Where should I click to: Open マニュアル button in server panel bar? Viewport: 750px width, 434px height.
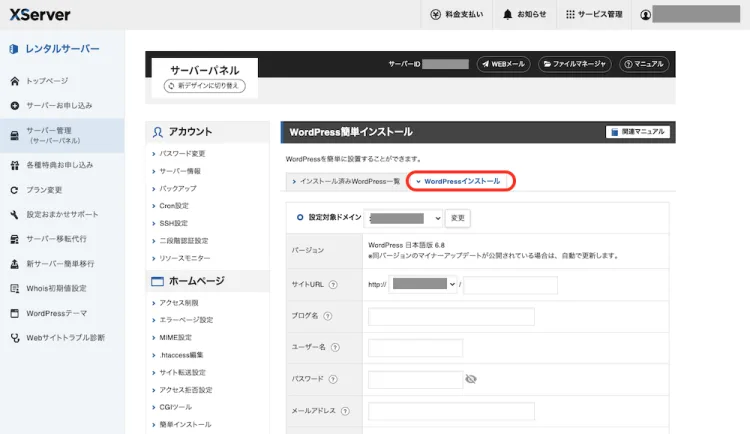click(644, 64)
